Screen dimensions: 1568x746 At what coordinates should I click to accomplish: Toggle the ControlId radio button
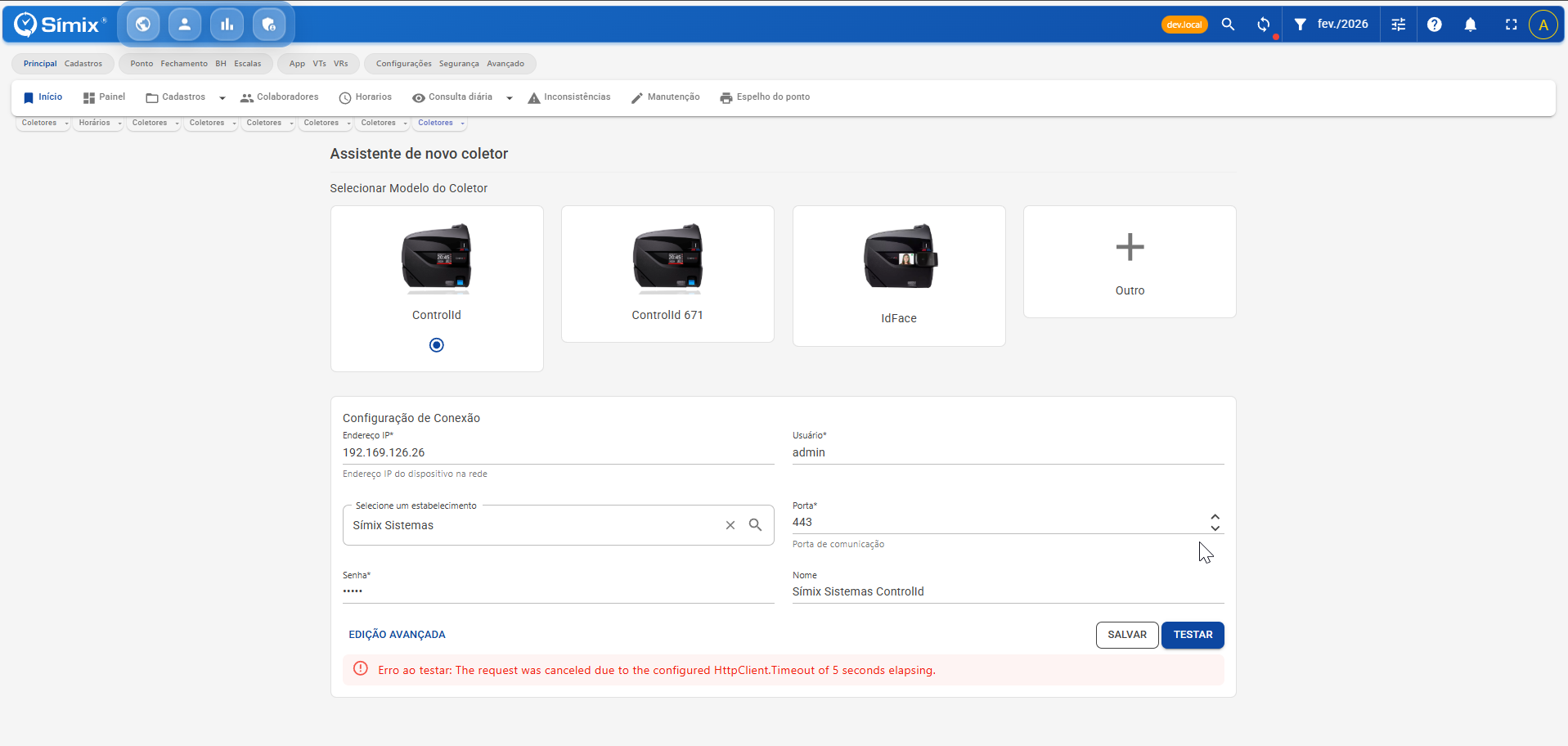tap(437, 345)
